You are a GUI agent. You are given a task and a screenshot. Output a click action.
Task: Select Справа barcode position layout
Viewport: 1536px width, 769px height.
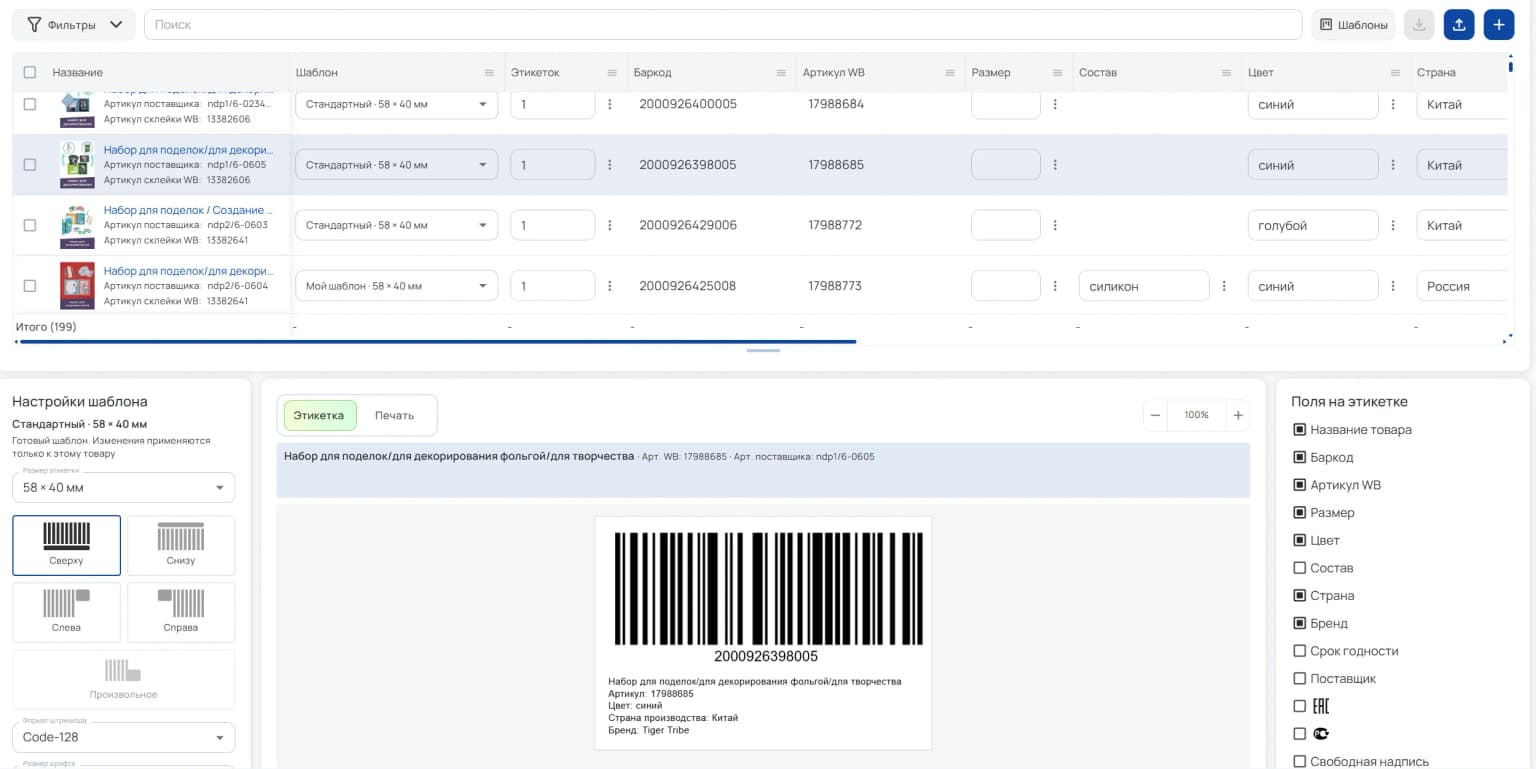181,612
